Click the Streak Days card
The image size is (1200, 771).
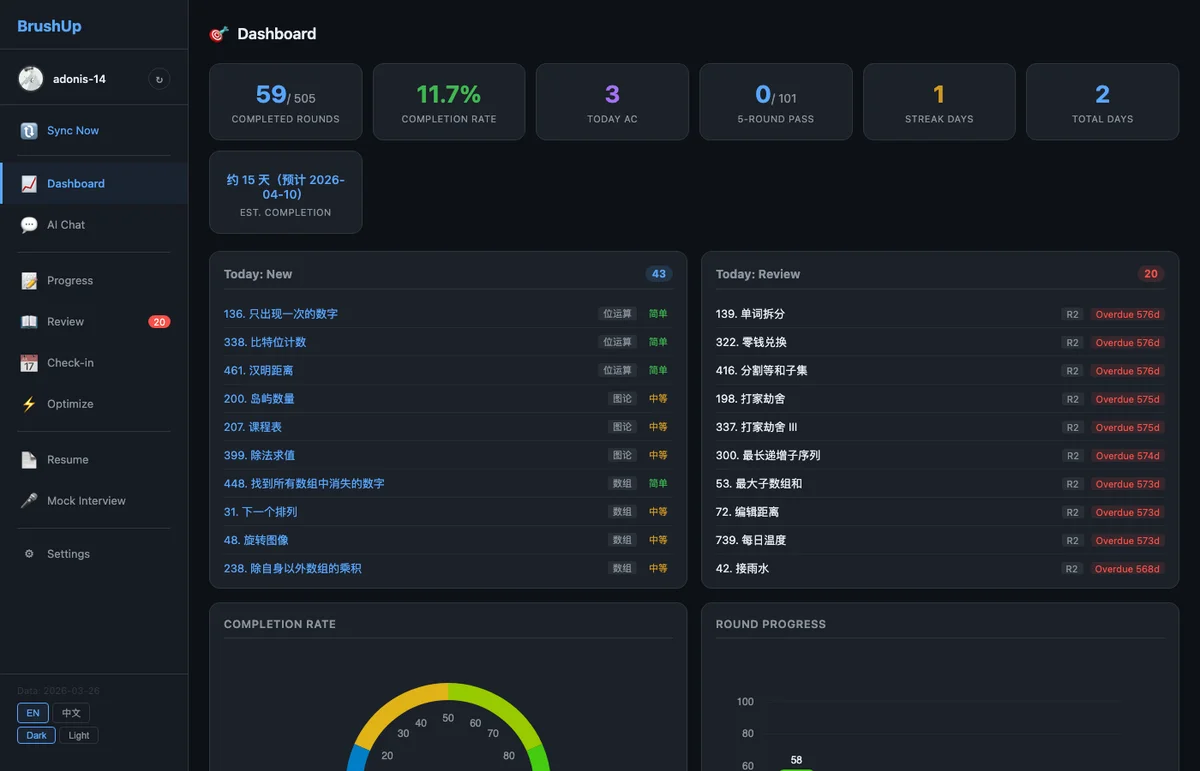(x=939, y=102)
